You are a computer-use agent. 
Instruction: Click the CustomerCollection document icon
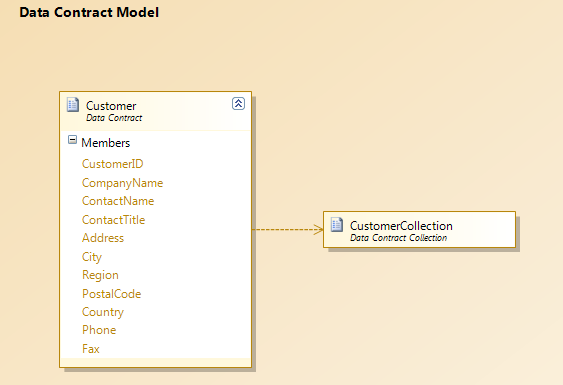click(x=337, y=224)
